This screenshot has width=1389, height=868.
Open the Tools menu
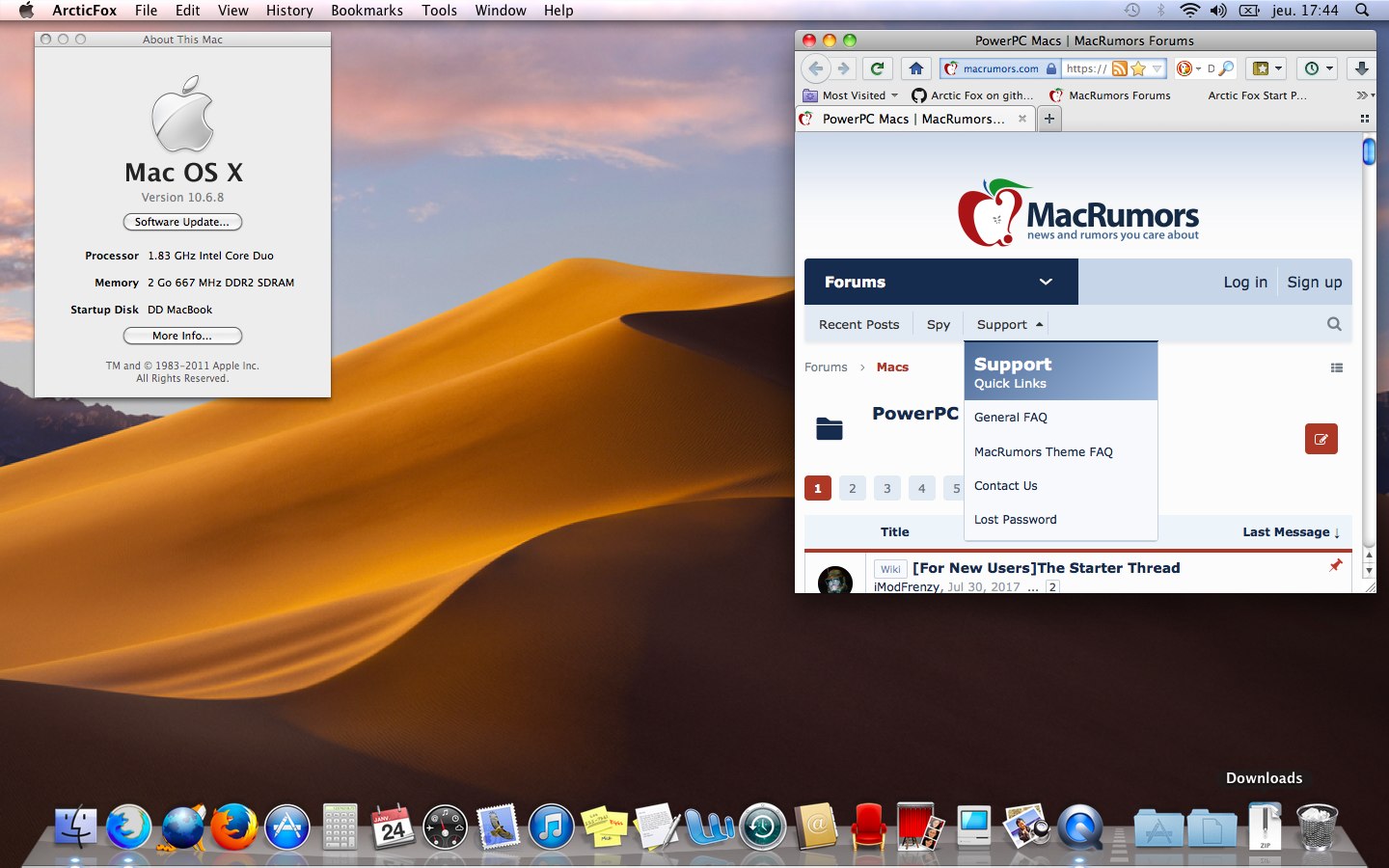(x=440, y=11)
